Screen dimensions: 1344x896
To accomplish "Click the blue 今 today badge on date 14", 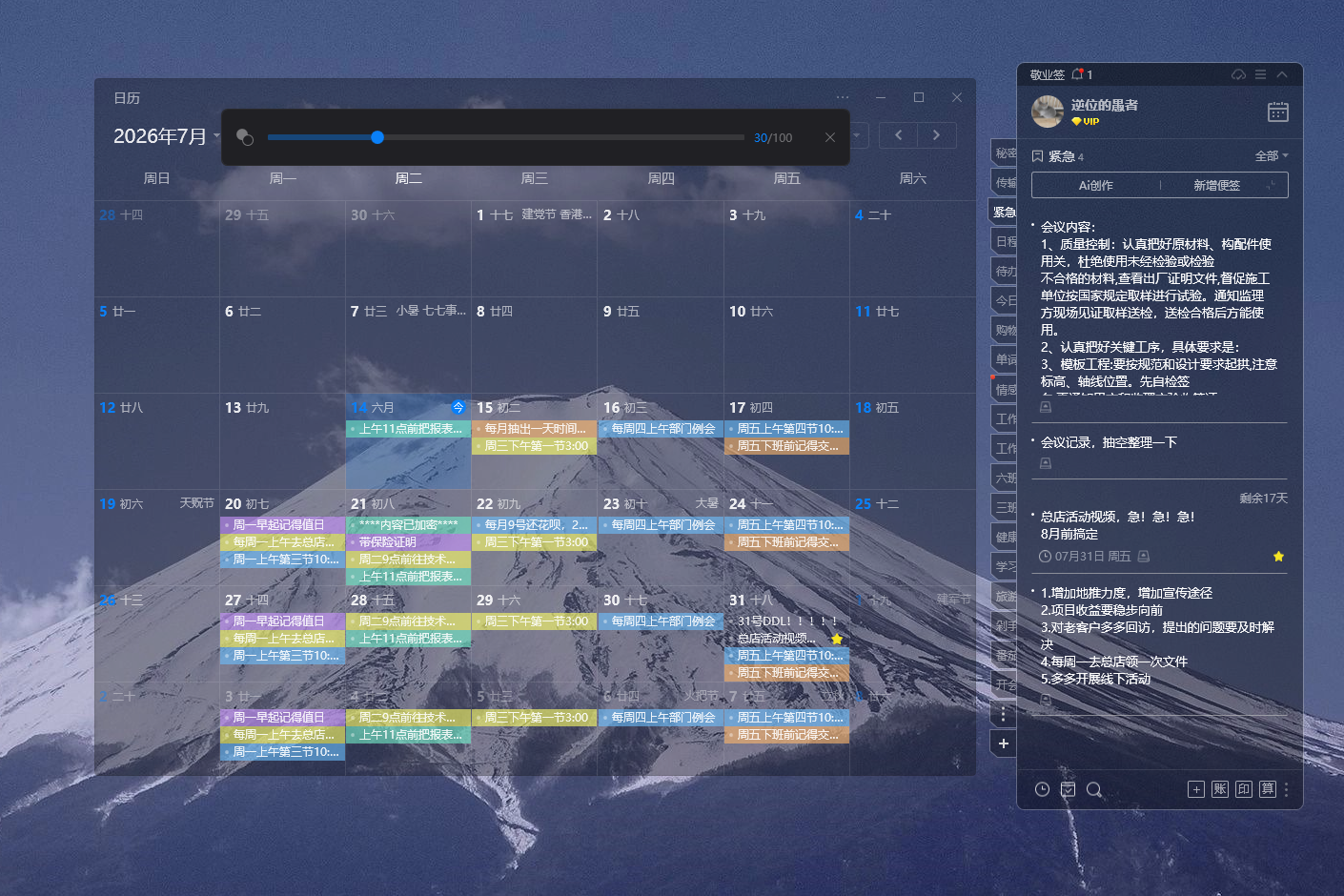I will [458, 407].
